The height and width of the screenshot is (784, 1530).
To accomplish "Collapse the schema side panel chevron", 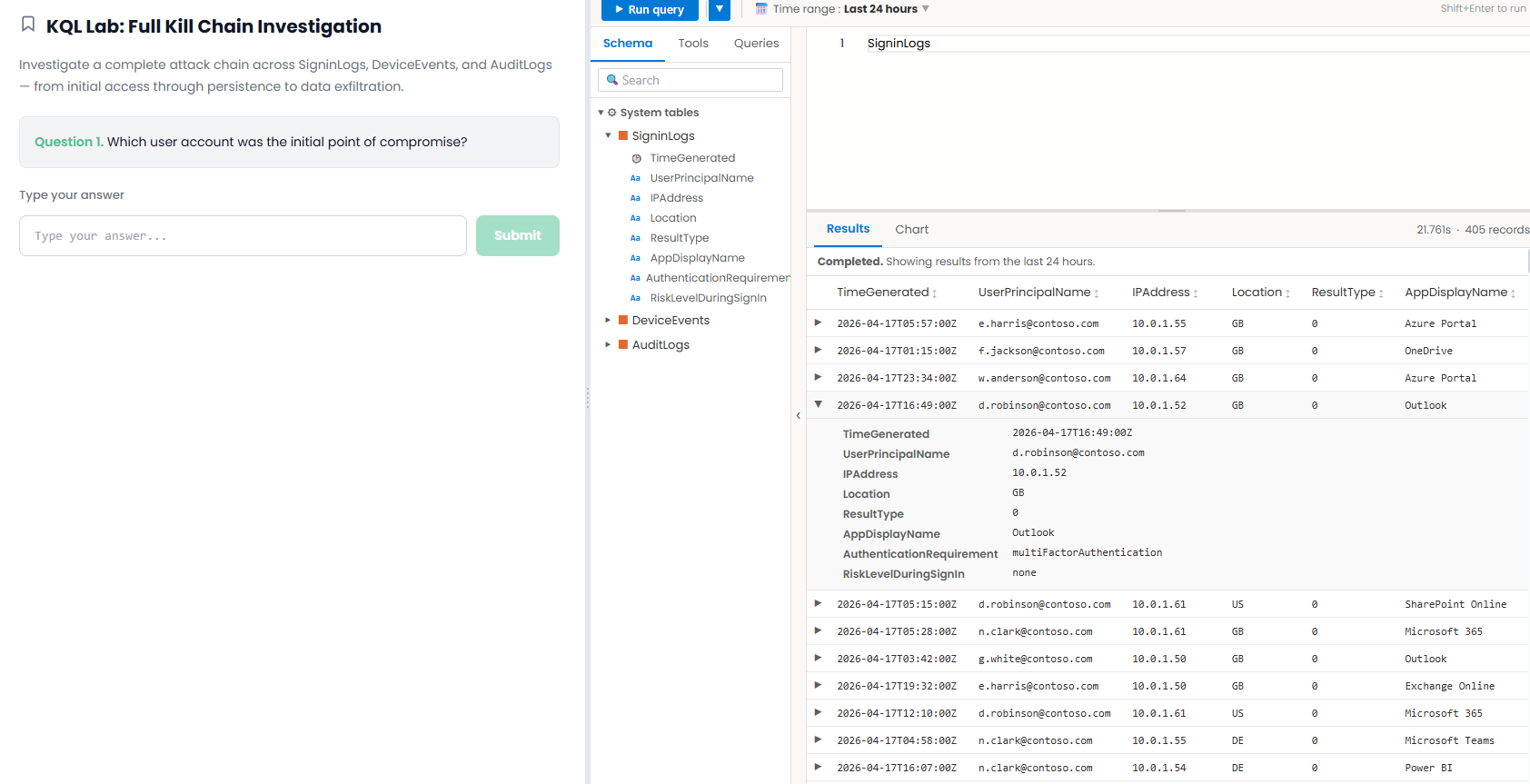I will coord(799,416).
